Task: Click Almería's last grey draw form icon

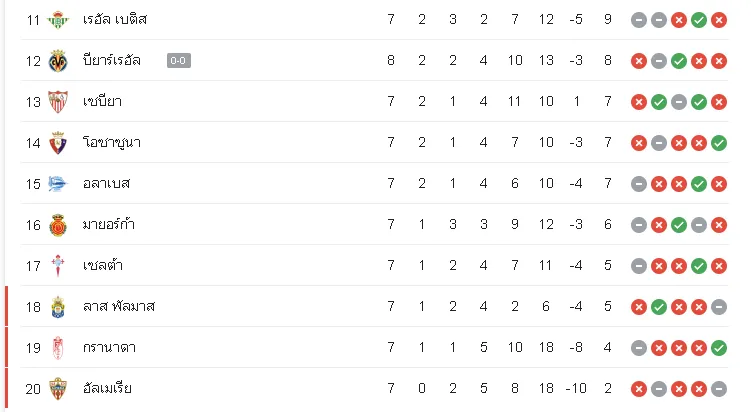Action: click(719, 389)
